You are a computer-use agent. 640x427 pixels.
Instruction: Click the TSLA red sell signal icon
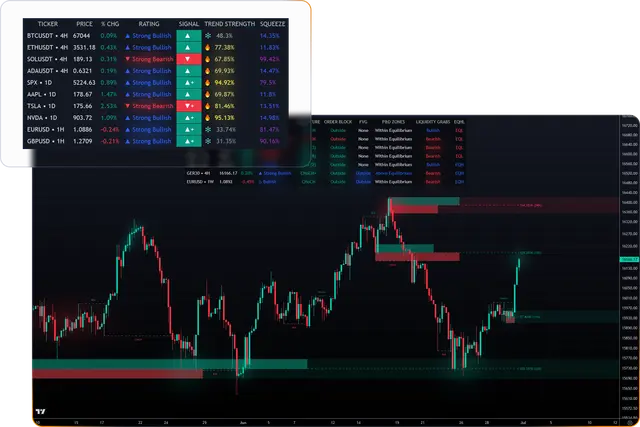point(188,105)
